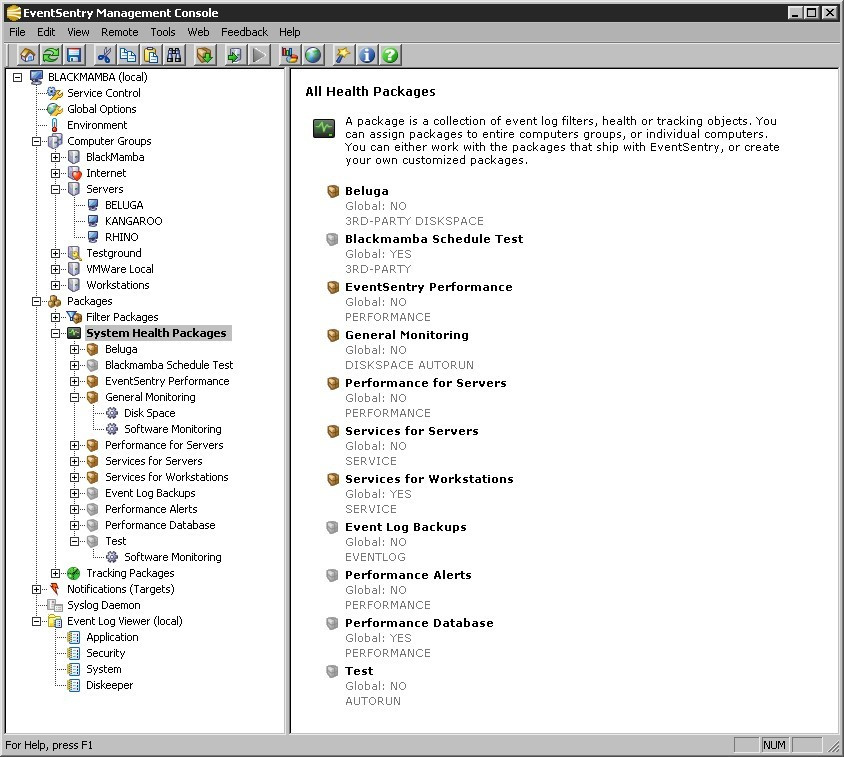Click the magic wand wizard icon
The width and height of the screenshot is (844, 757).
[x=343, y=55]
